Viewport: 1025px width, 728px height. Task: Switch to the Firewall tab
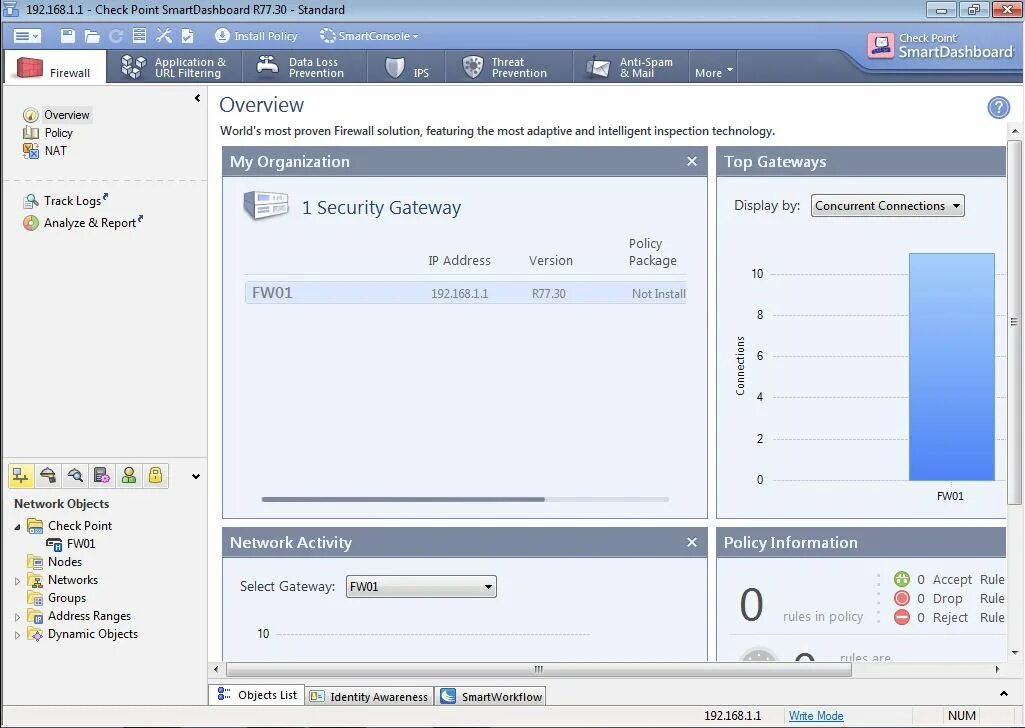pos(54,67)
